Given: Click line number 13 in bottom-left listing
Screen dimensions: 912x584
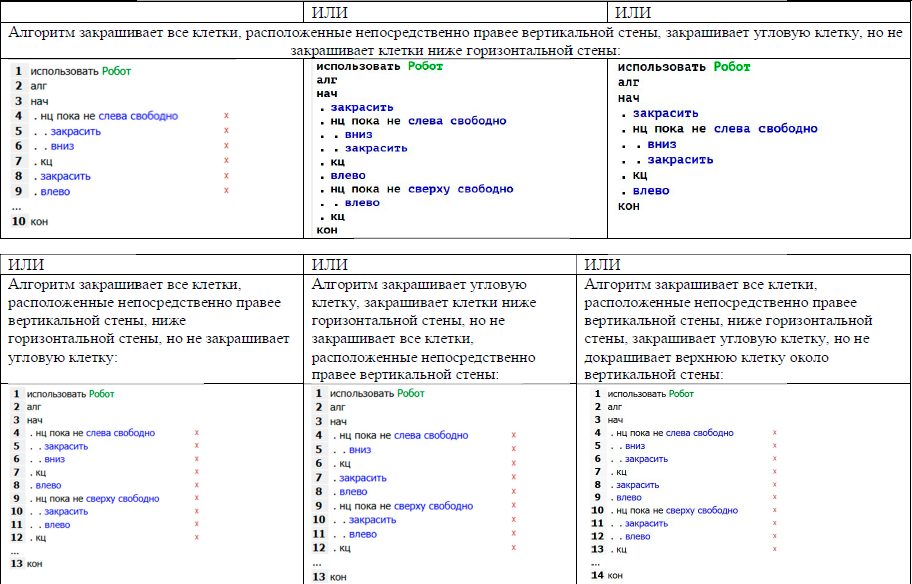Looking at the screenshot, I should [x=18, y=563].
